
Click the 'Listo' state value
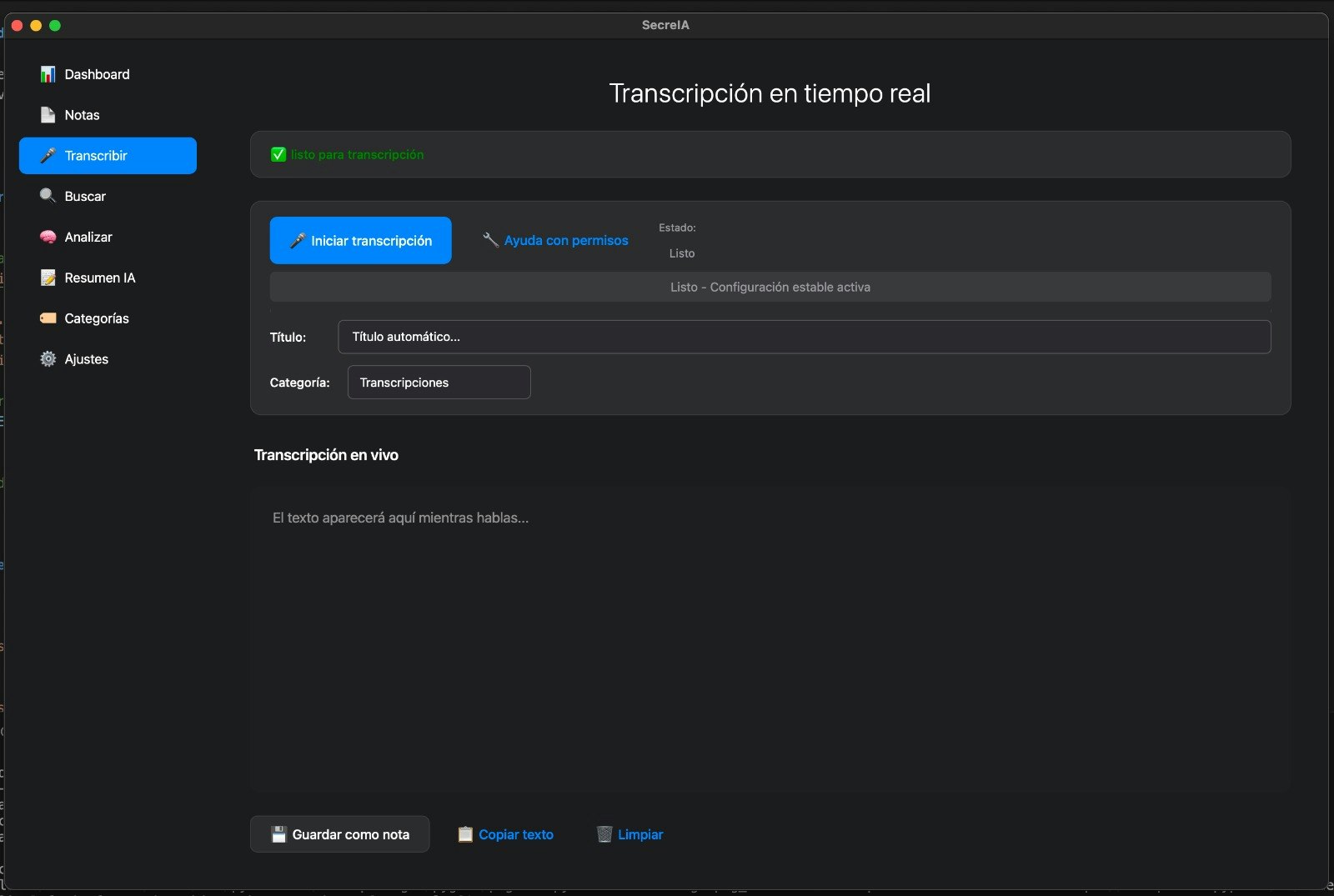pos(682,253)
